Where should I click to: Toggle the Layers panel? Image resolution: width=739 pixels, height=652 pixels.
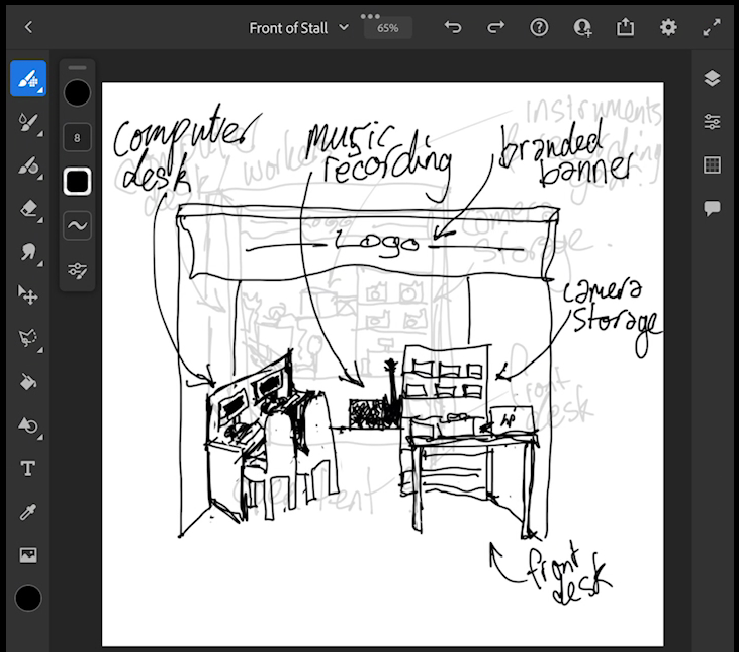(x=712, y=79)
